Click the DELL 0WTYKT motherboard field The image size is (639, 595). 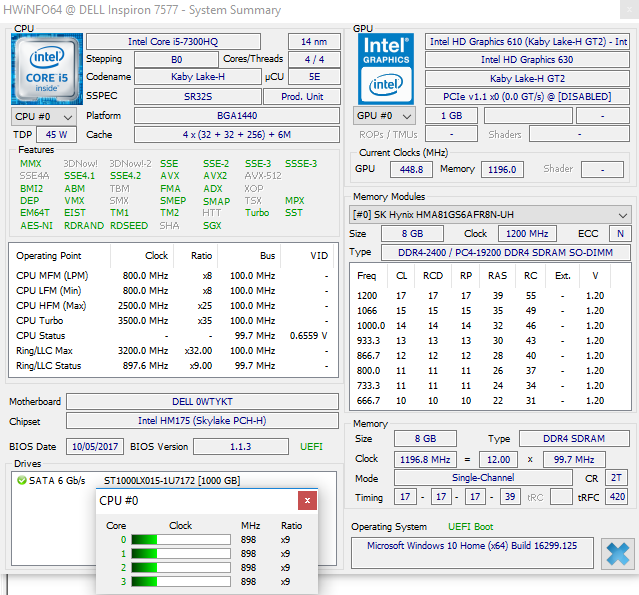(202, 401)
